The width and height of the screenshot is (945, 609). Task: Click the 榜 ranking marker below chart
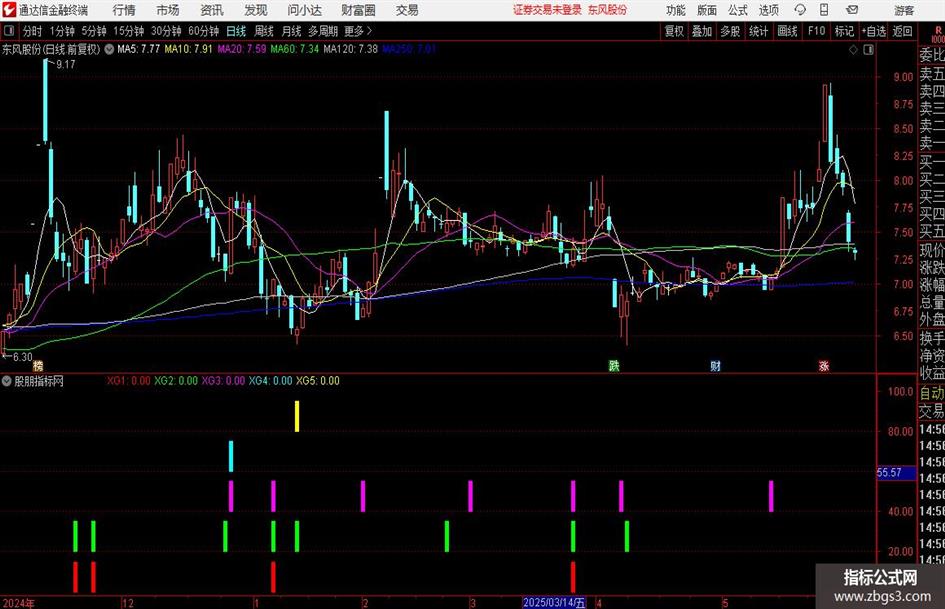tap(39, 365)
